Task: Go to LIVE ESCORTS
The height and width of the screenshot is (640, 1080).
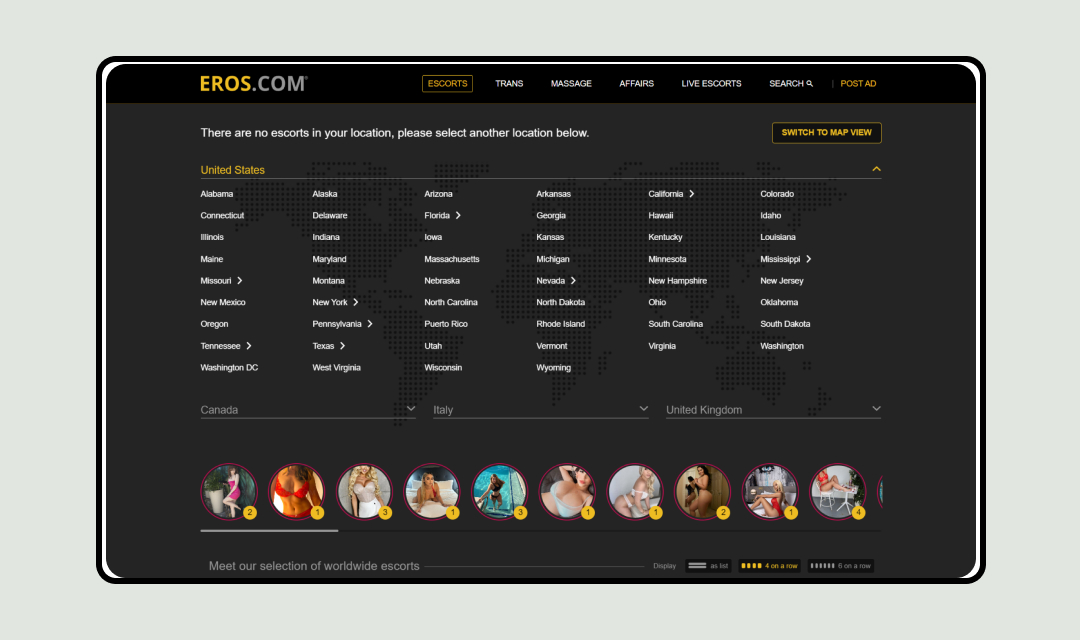Action: 711,84
